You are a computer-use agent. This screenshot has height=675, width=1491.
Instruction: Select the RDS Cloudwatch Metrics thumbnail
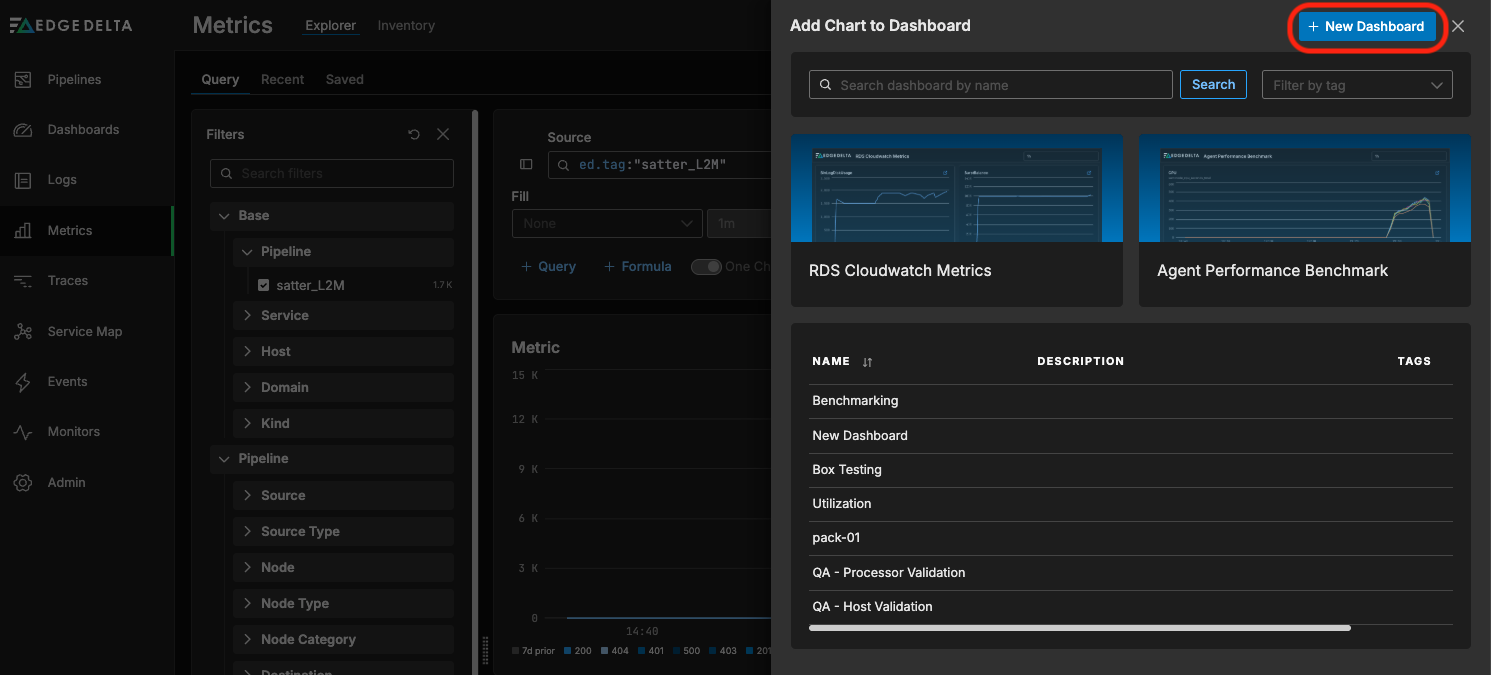click(x=956, y=188)
